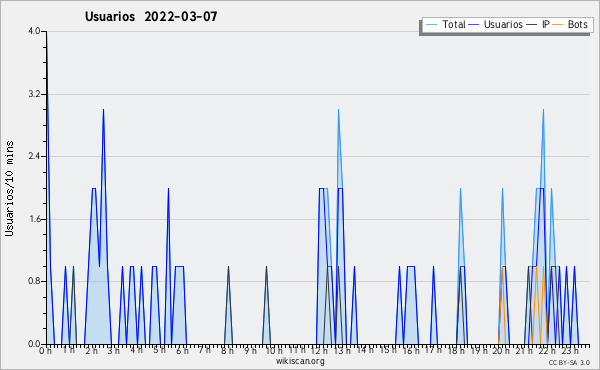Click the "20 h" x-axis label

point(501,351)
